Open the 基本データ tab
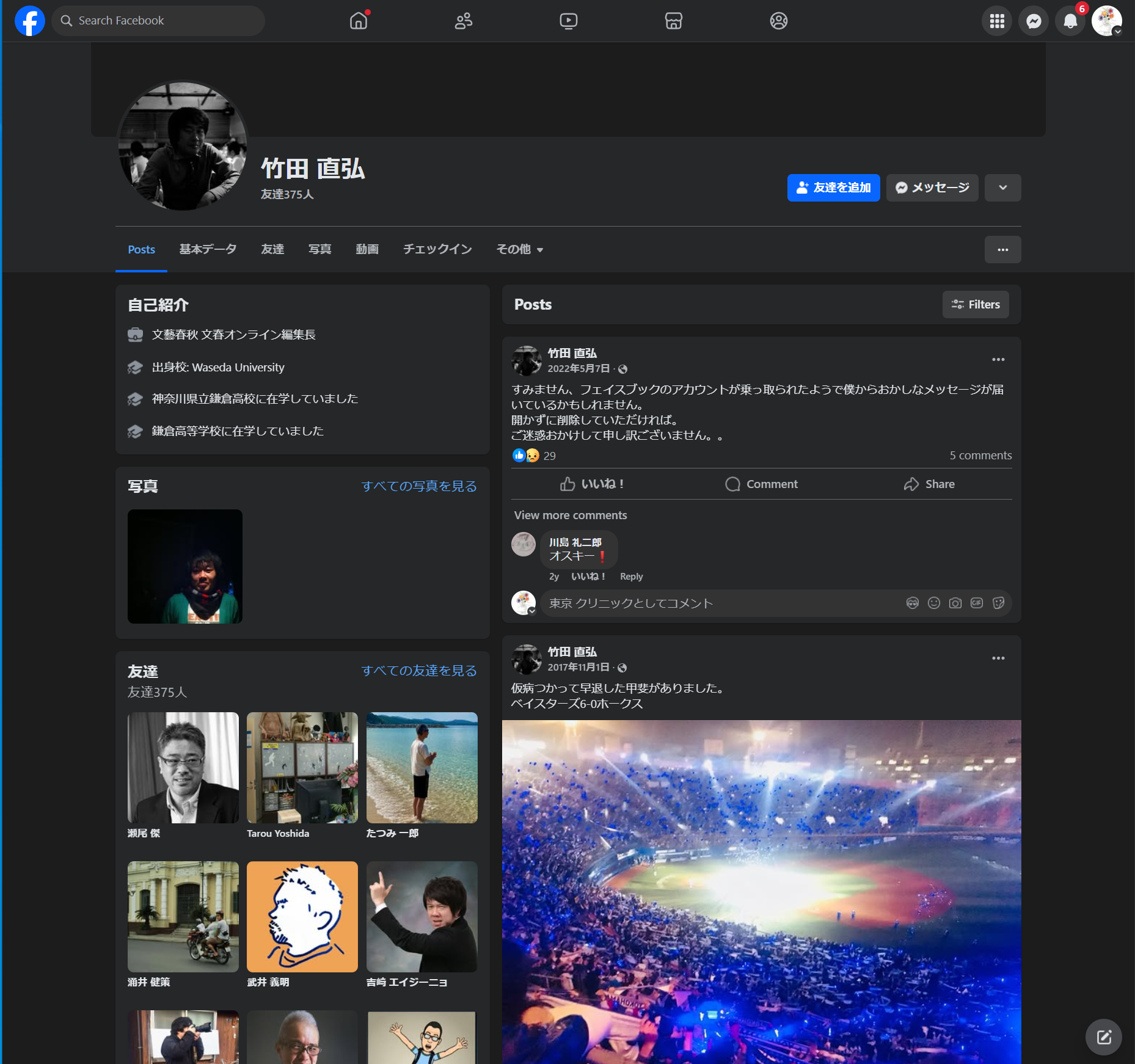1135x1064 pixels. (x=208, y=249)
